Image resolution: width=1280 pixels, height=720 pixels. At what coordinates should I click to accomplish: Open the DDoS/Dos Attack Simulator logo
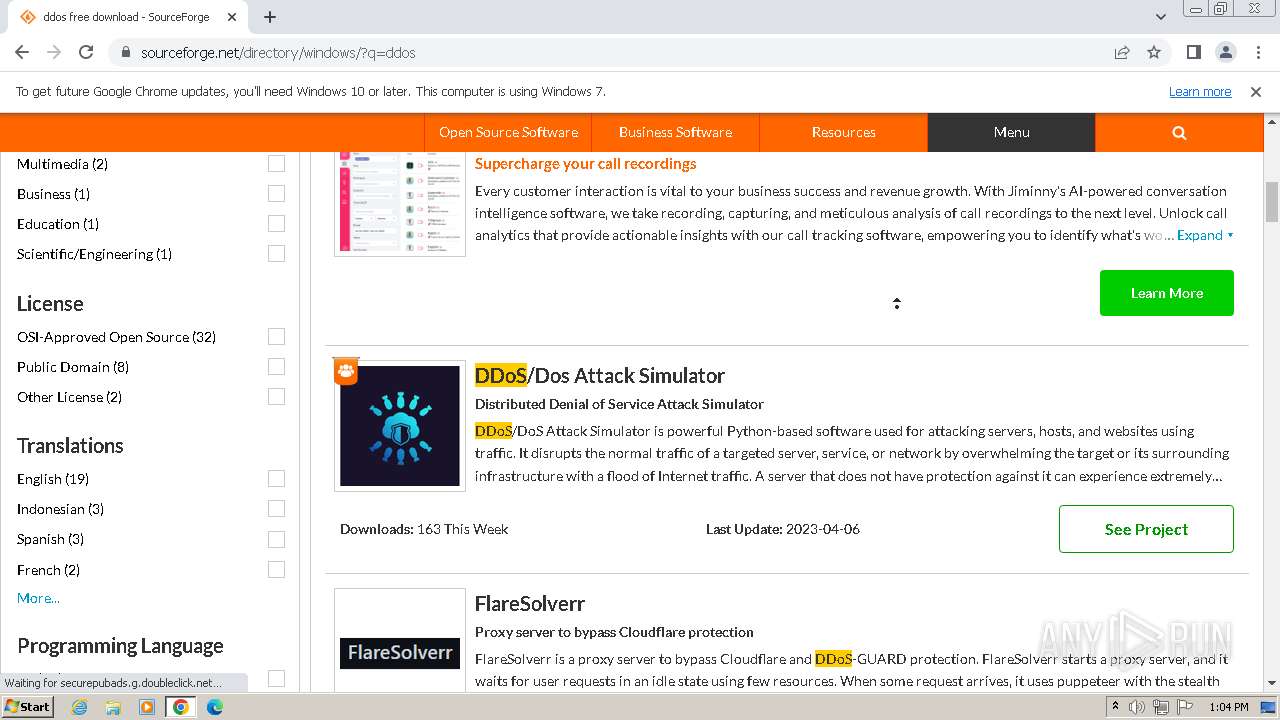(400, 426)
